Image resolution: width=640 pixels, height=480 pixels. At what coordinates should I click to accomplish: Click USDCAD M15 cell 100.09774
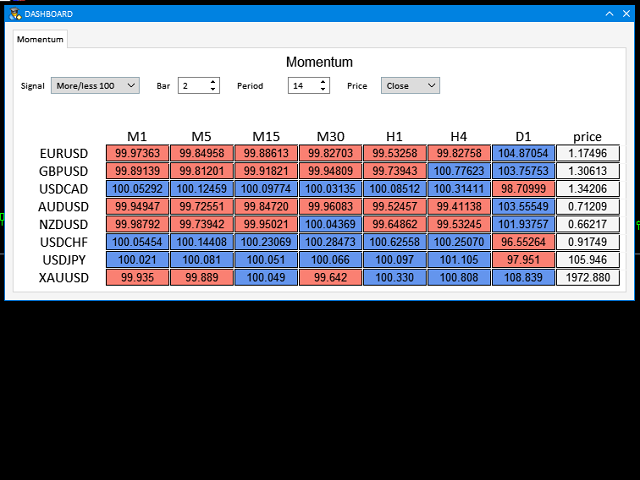(x=266, y=189)
